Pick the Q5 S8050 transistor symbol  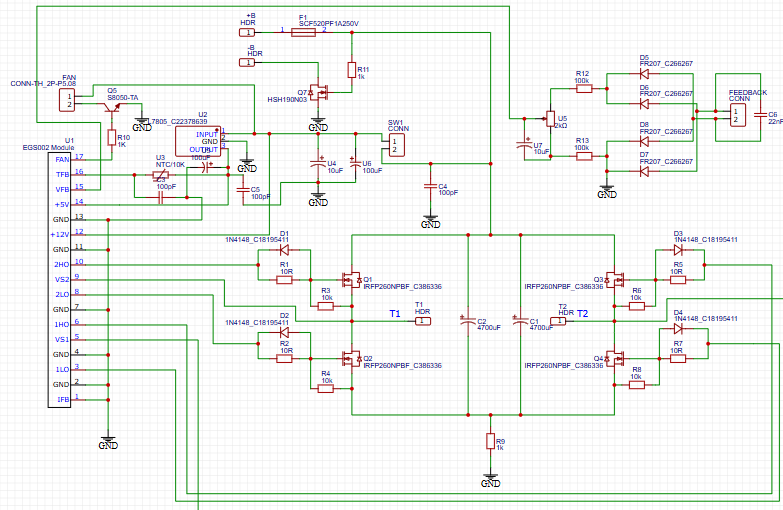[111, 107]
